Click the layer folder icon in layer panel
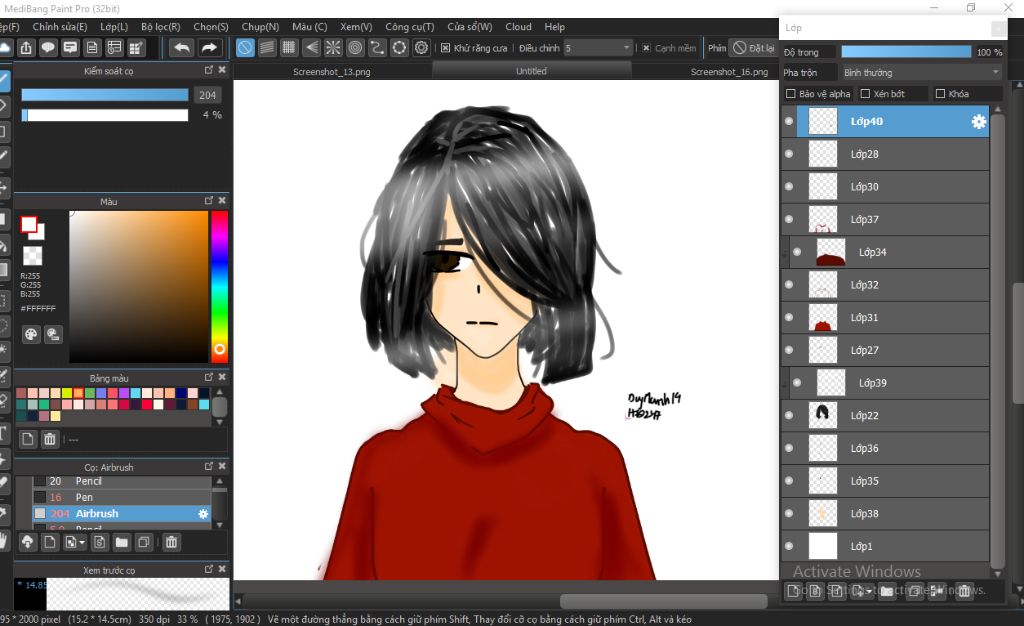This screenshot has width=1024, height=626. [x=886, y=591]
